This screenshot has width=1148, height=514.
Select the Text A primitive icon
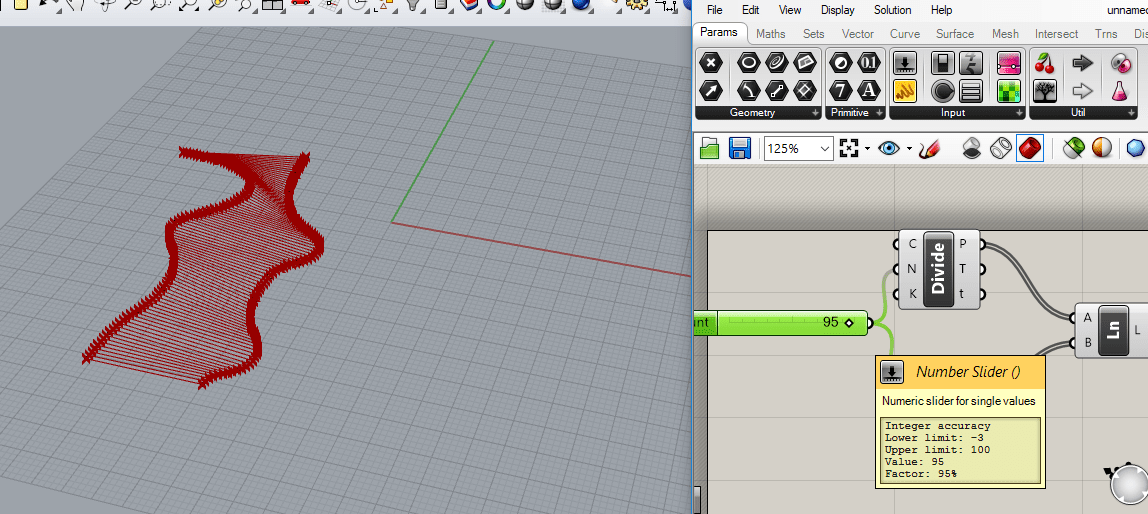[869, 91]
